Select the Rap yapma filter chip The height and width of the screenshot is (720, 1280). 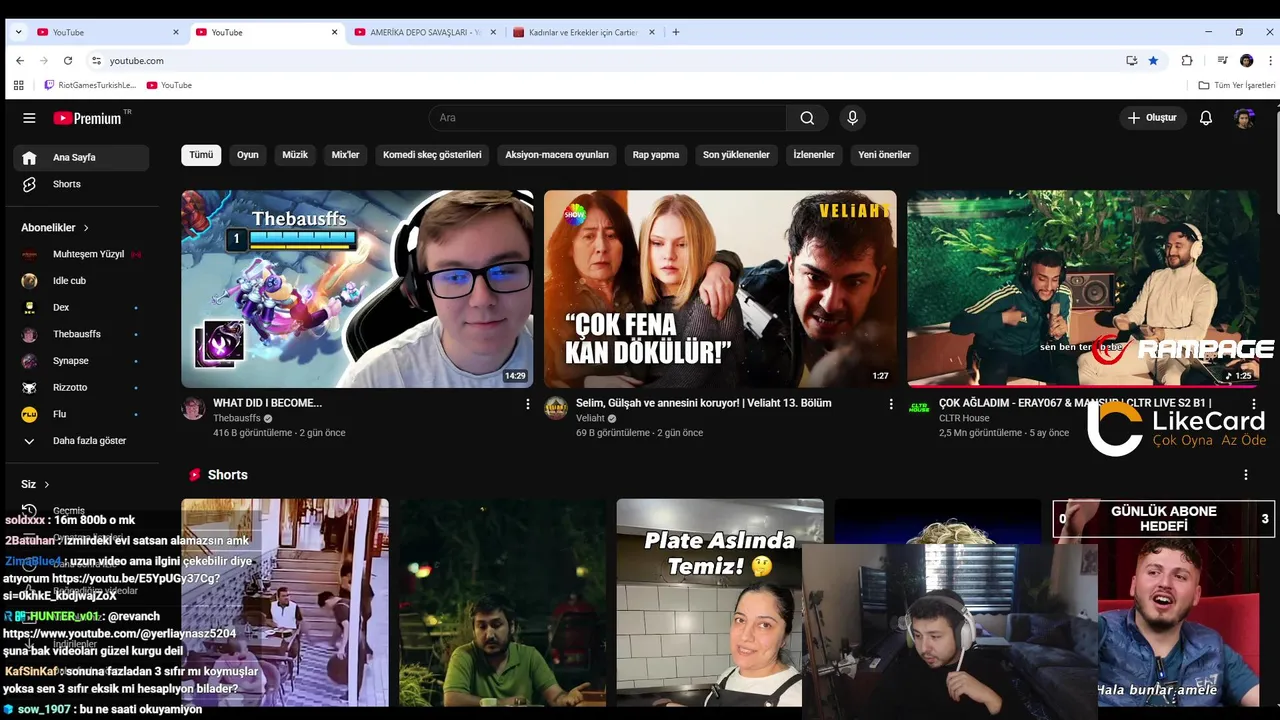tap(656, 155)
